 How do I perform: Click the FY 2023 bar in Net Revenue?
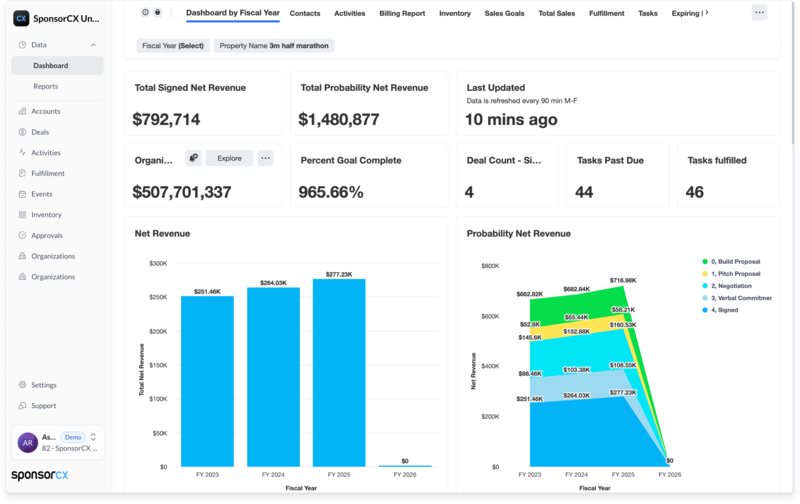coord(207,381)
